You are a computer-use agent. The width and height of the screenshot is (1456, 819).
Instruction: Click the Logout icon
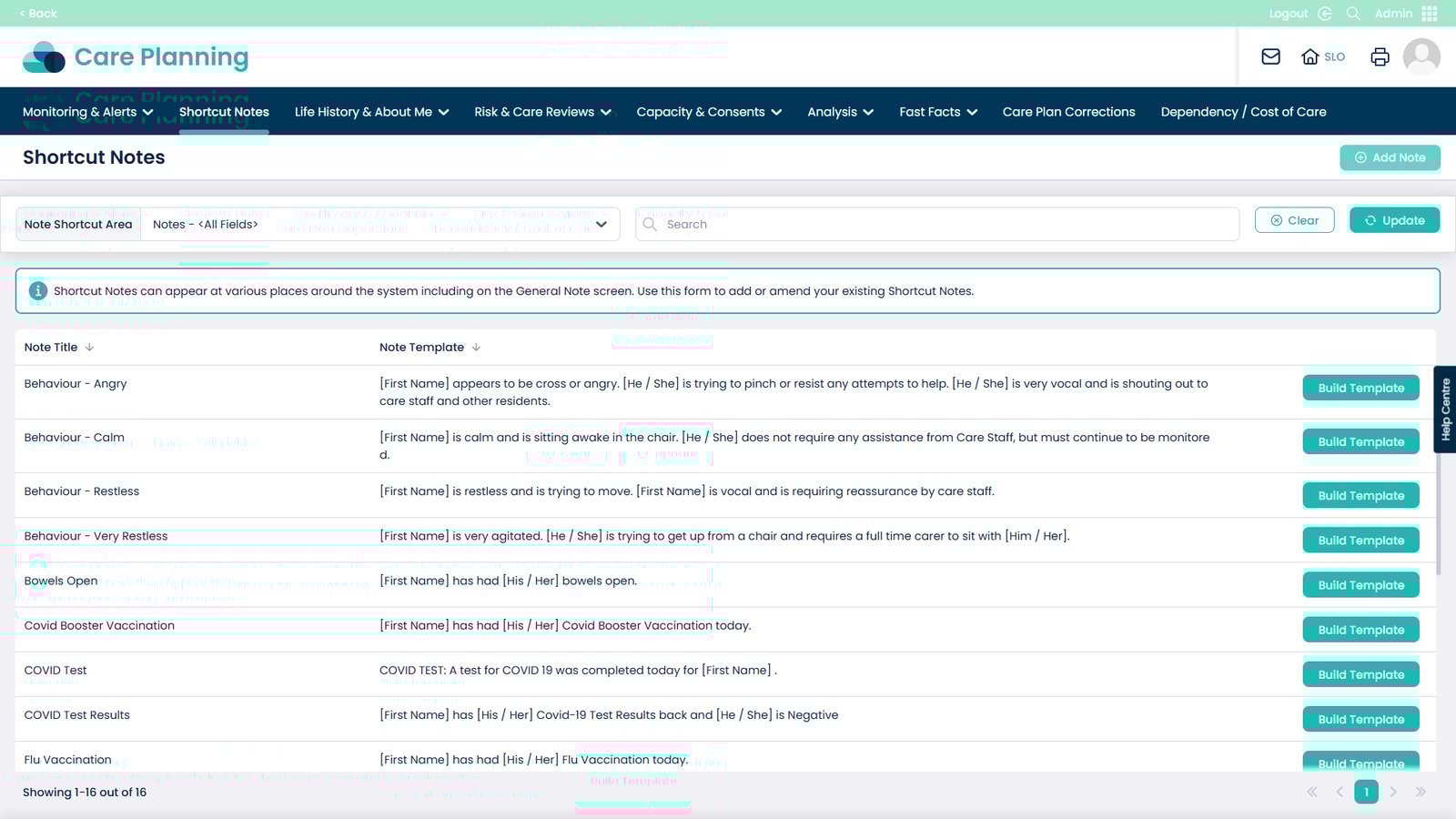[1325, 14]
